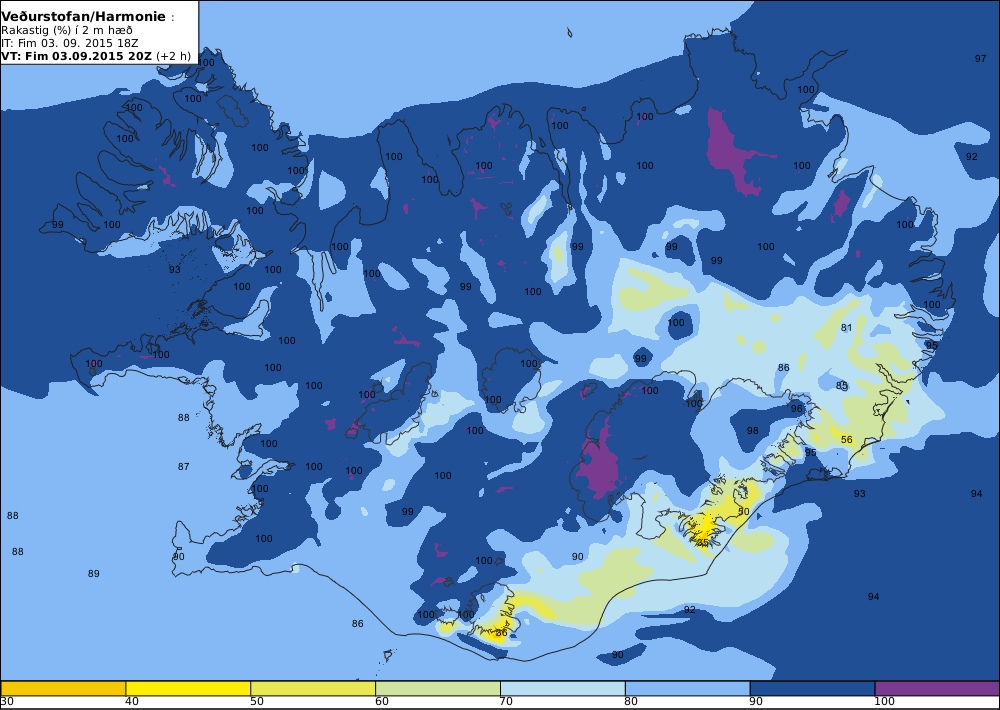
Task: Click the 'VT: Fim 03.09.2015 20Z (+2 h)' line
Action: click(96, 56)
